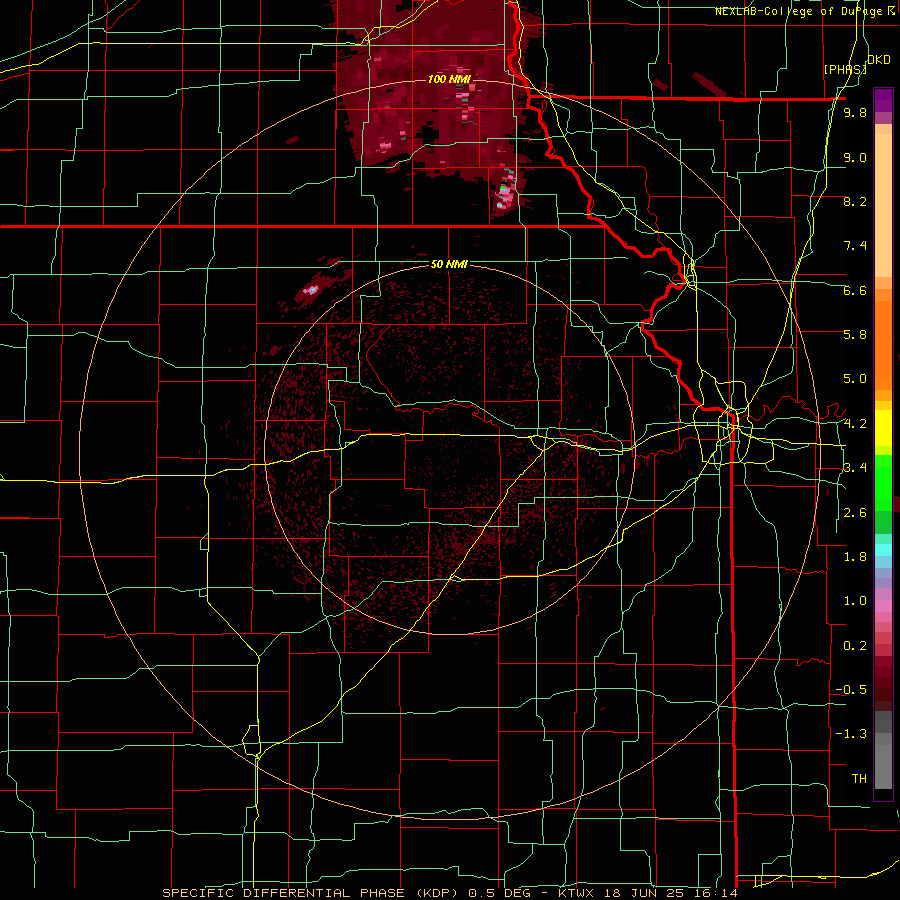The height and width of the screenshot is (900, 900).
Task: Click the 2.6 scale value
Action: tap(855, 513)
